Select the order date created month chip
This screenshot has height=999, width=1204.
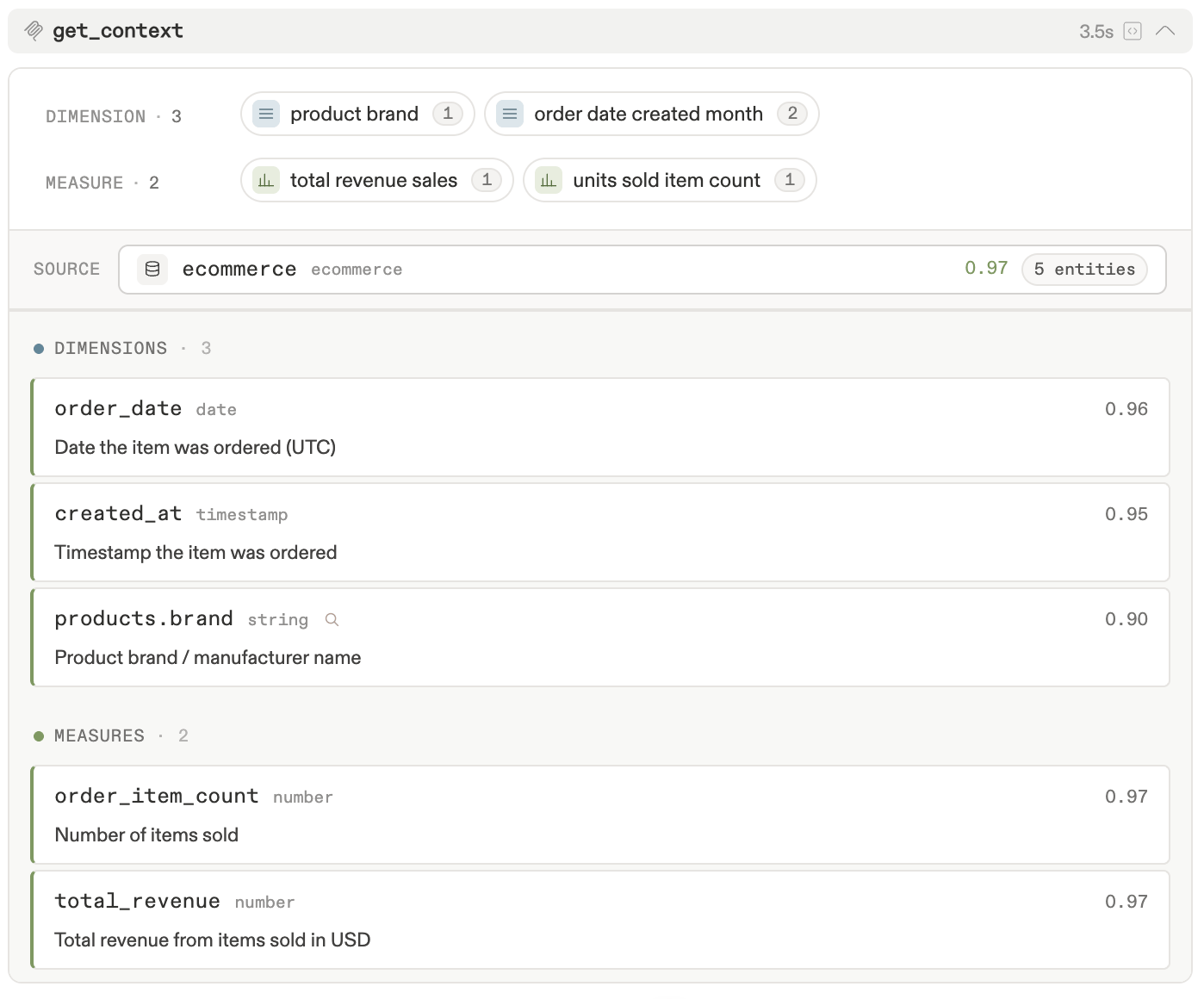coord(651,114)
